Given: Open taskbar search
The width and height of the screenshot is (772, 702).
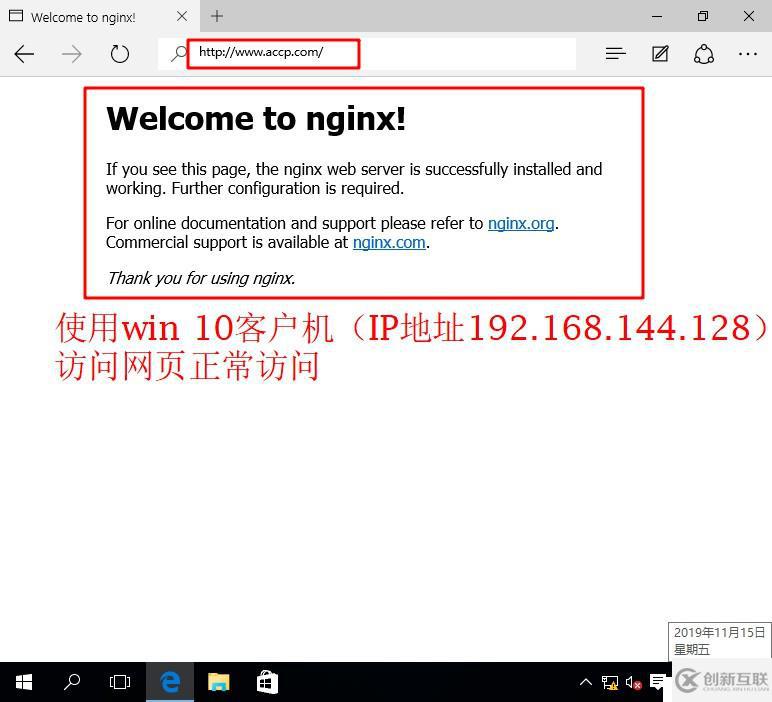Looking at the screenshot, I should click(x=72, y=682).
